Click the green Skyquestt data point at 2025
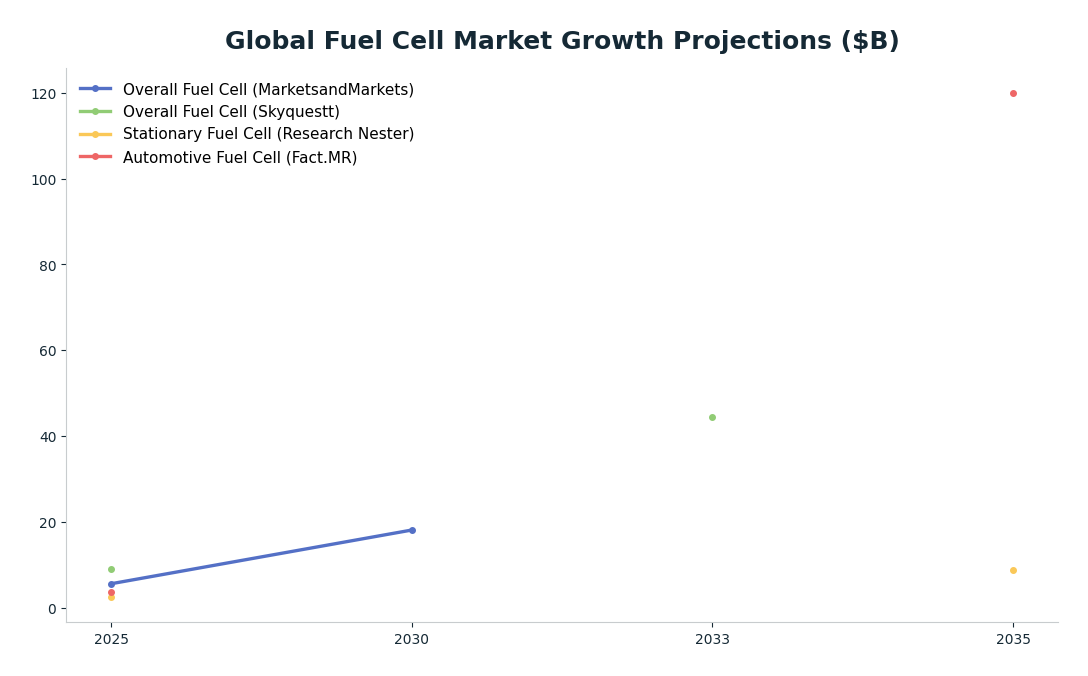The width and height of the screenshot is (1088, 676). pyautogui.click(x=111, y=570)
